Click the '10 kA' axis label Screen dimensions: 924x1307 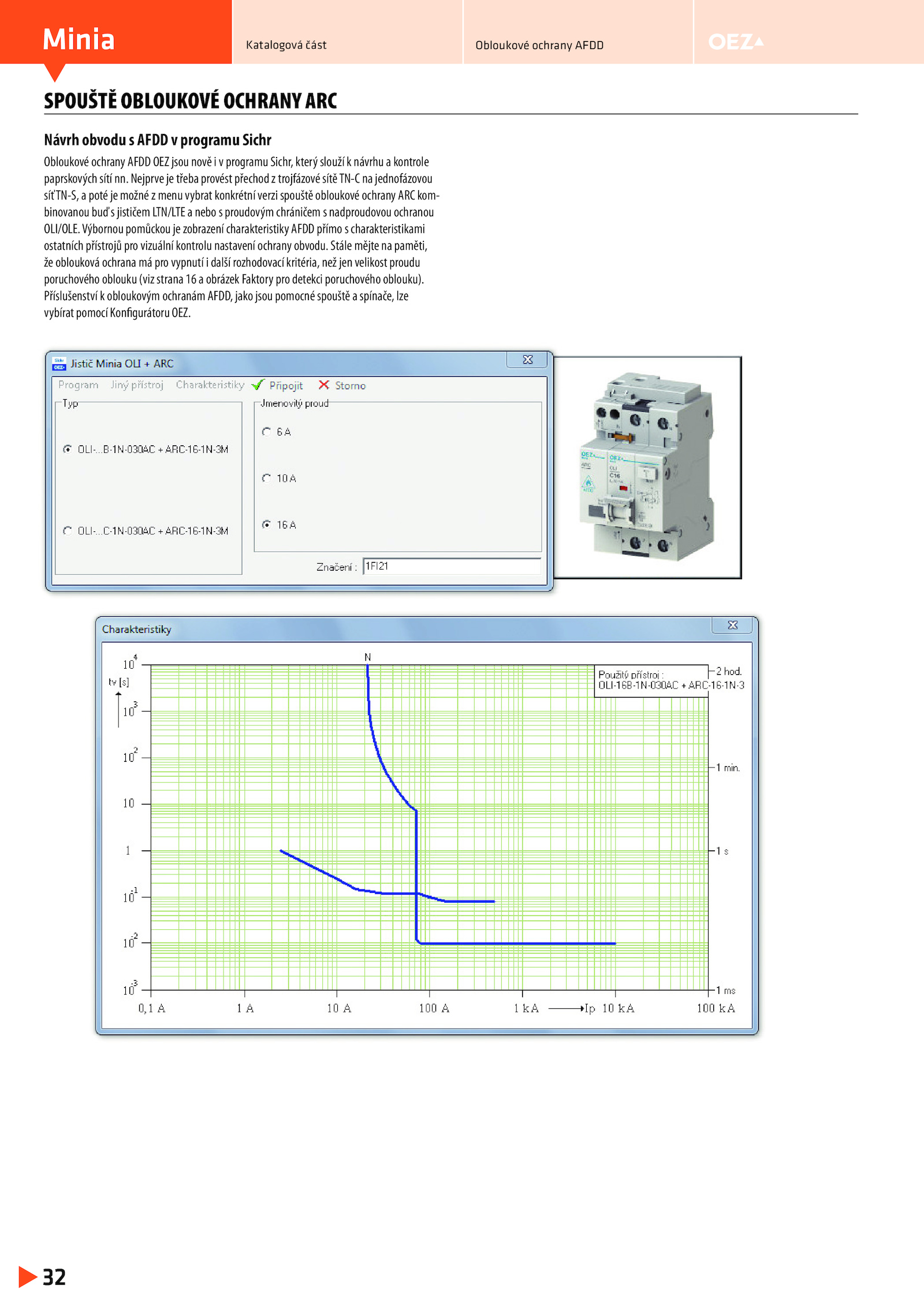click(619, 1008)
